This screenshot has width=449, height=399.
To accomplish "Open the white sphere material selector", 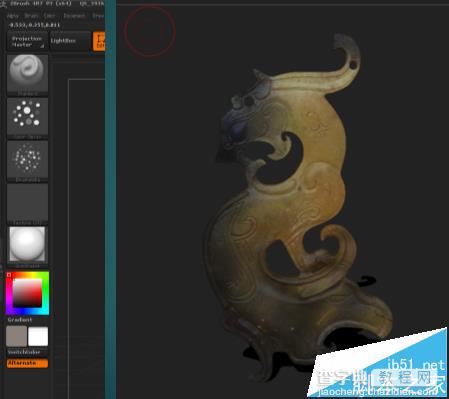I will (27, 246).
